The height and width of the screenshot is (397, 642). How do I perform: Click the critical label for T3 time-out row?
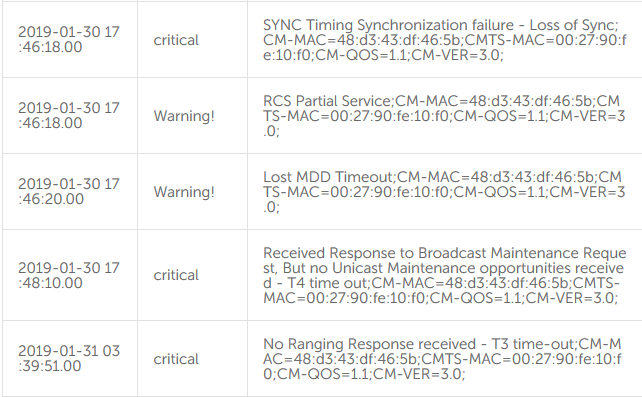click(176, 359)
